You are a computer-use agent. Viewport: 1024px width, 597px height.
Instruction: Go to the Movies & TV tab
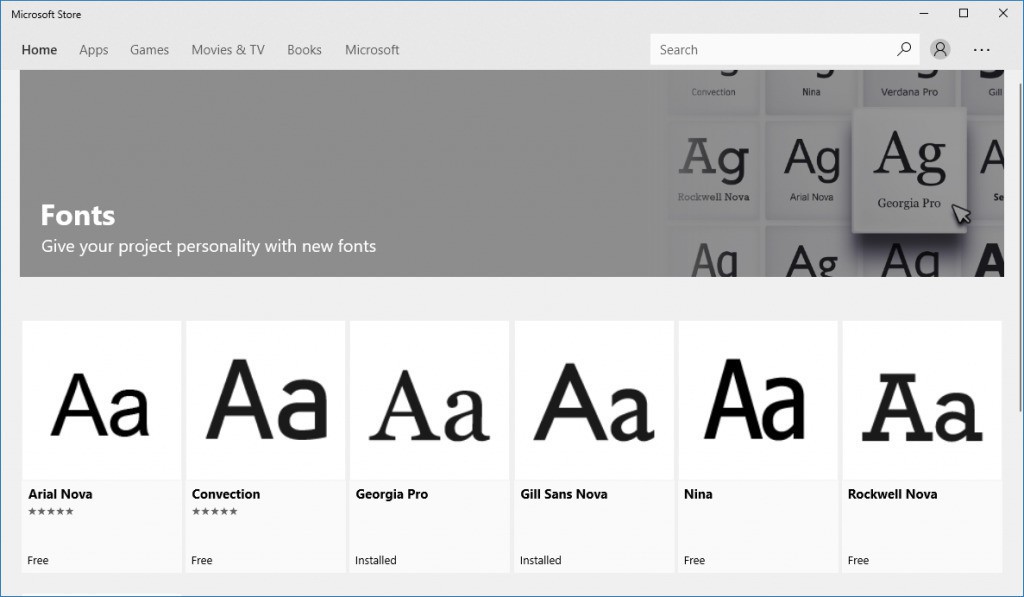coord(228,50)
